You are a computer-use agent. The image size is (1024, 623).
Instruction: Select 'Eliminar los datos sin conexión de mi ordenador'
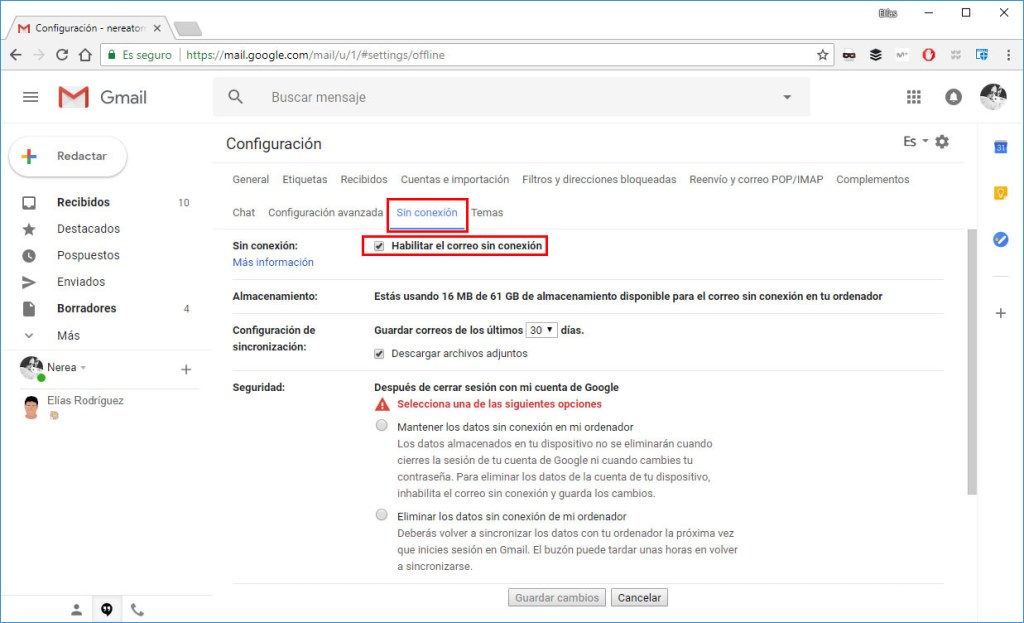[381, 514]
